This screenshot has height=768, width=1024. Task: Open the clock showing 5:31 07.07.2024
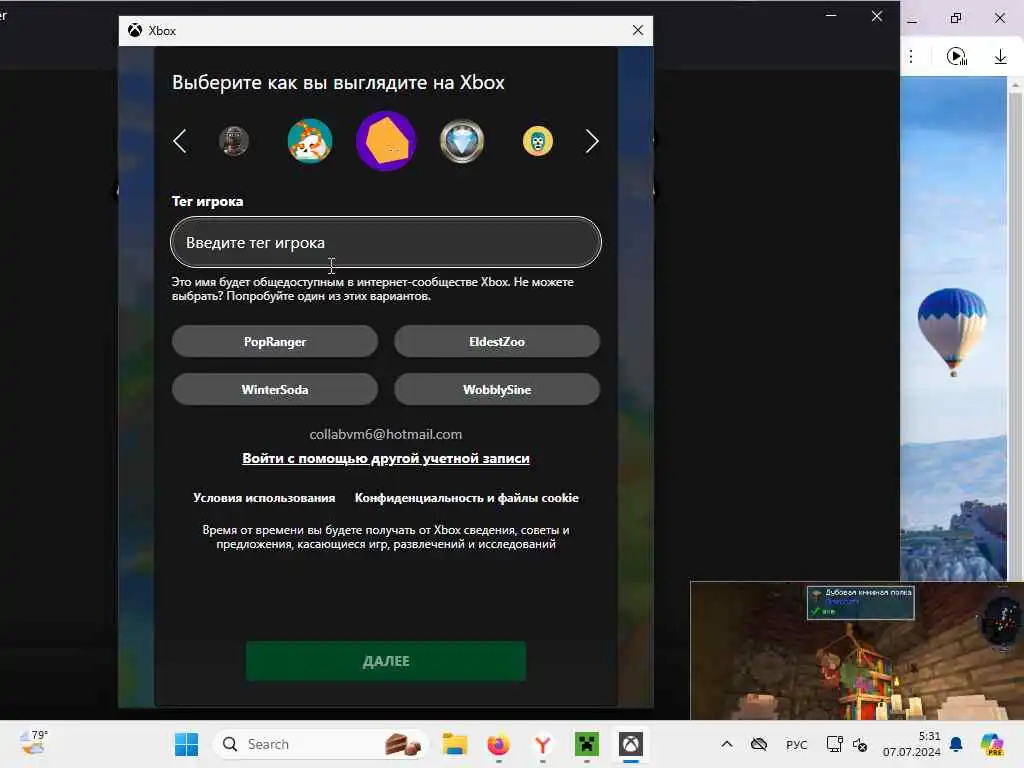coord(912,744)
